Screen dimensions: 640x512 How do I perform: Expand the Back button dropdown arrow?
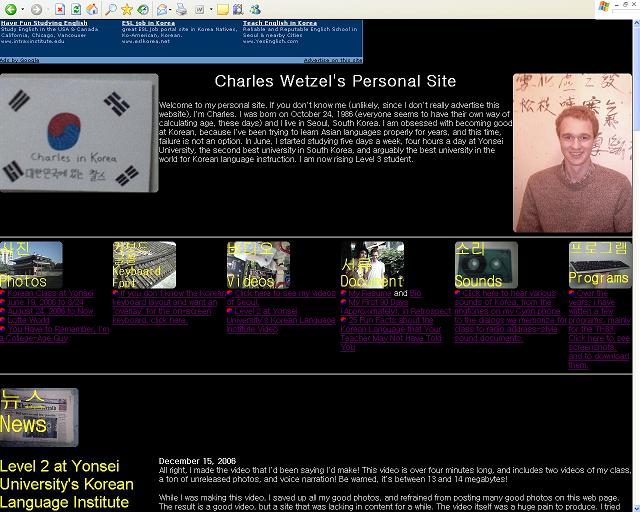(x=23, y=9)
